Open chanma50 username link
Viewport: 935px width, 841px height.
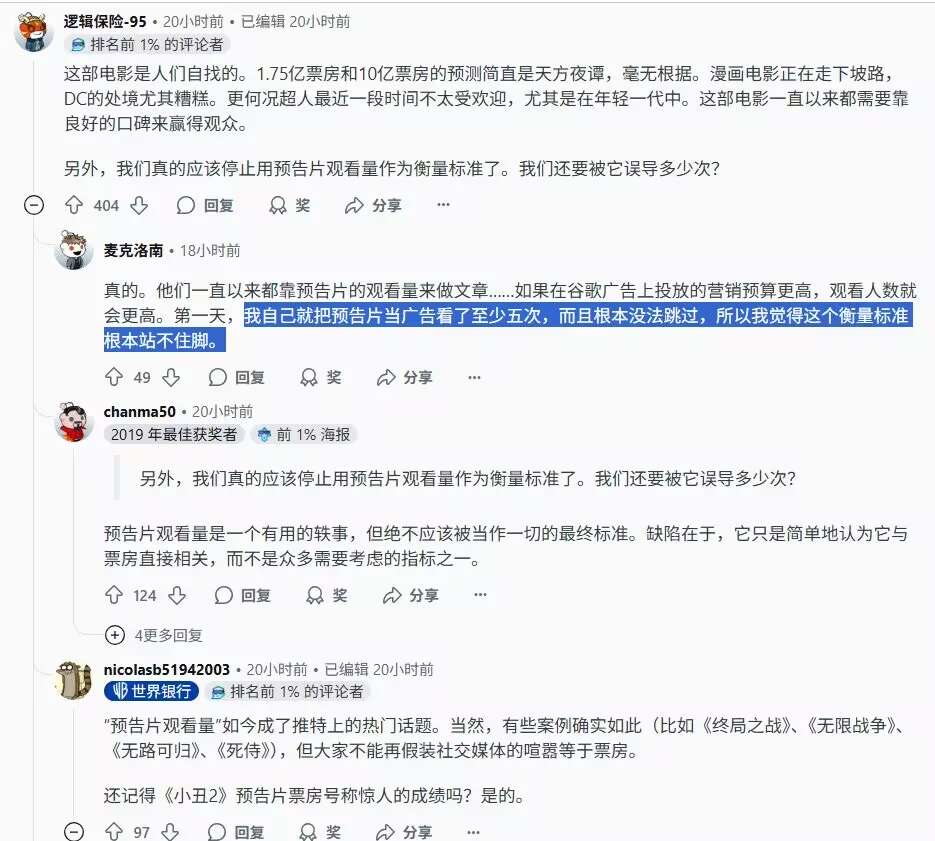pos(140,412)
